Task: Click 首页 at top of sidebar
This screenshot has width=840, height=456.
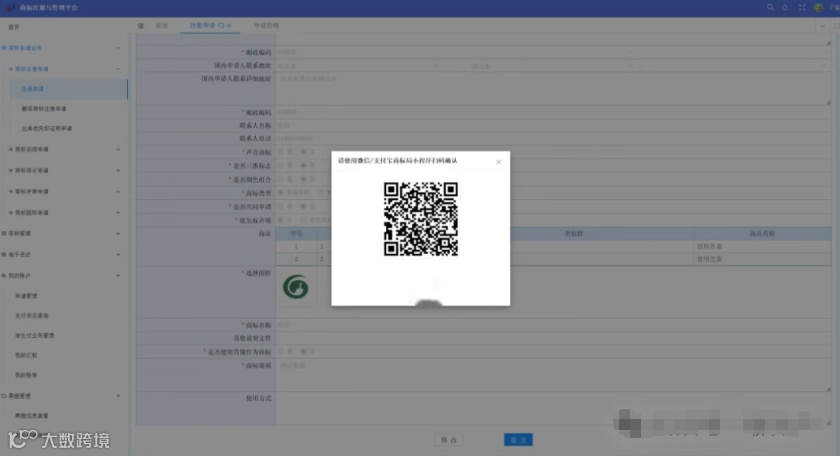Action: coord(14,27)
